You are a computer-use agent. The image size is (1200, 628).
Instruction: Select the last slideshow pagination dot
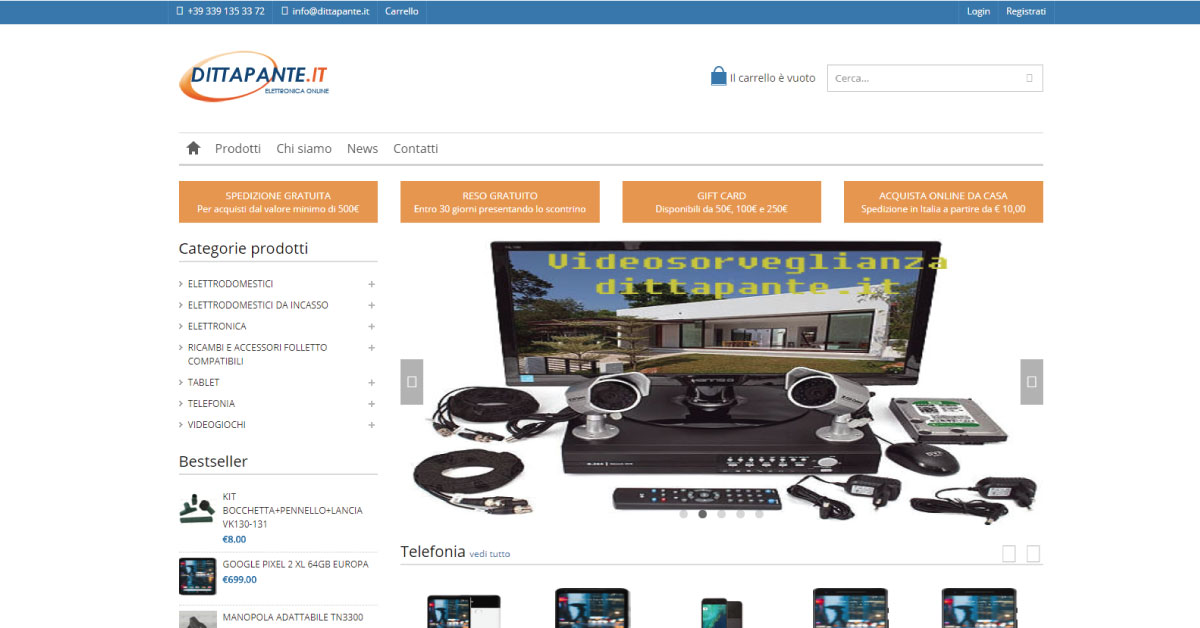point(759,514)
